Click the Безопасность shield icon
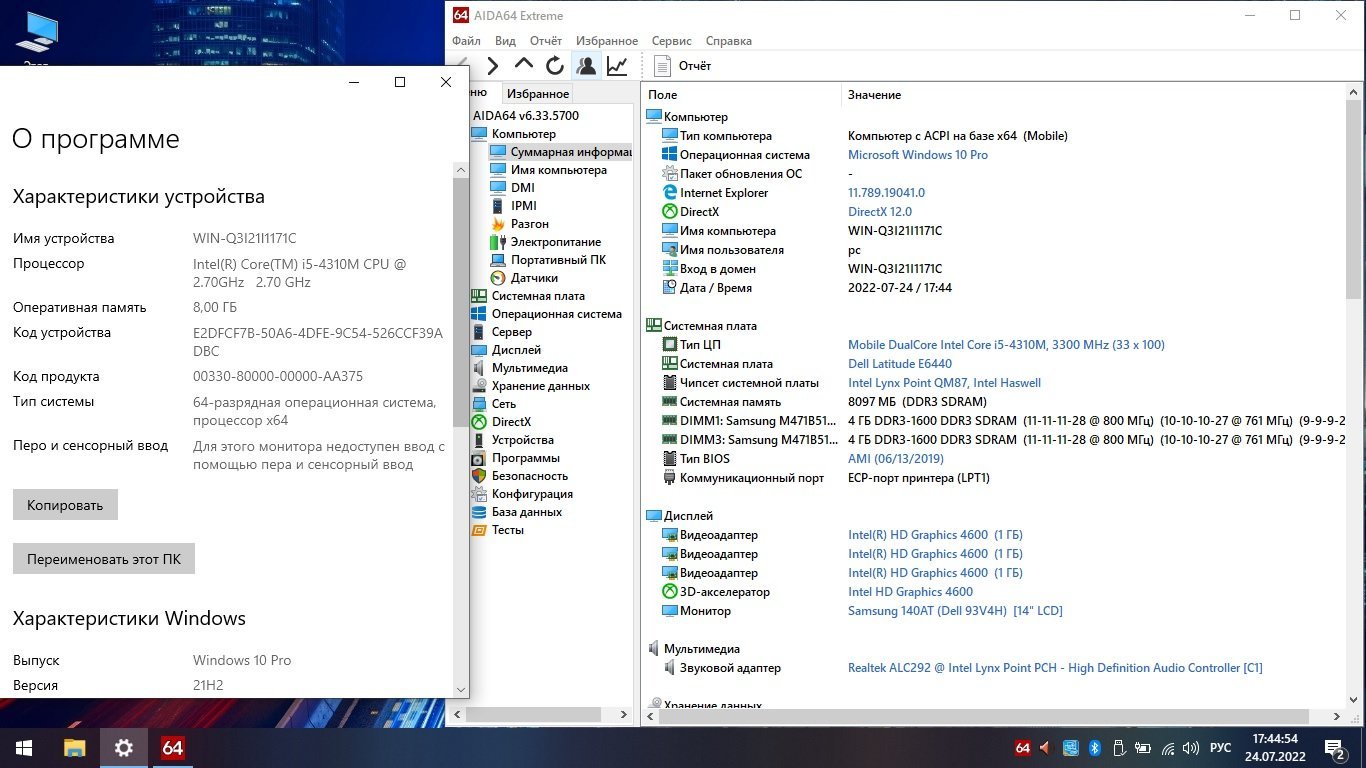 tap(479, 476)
